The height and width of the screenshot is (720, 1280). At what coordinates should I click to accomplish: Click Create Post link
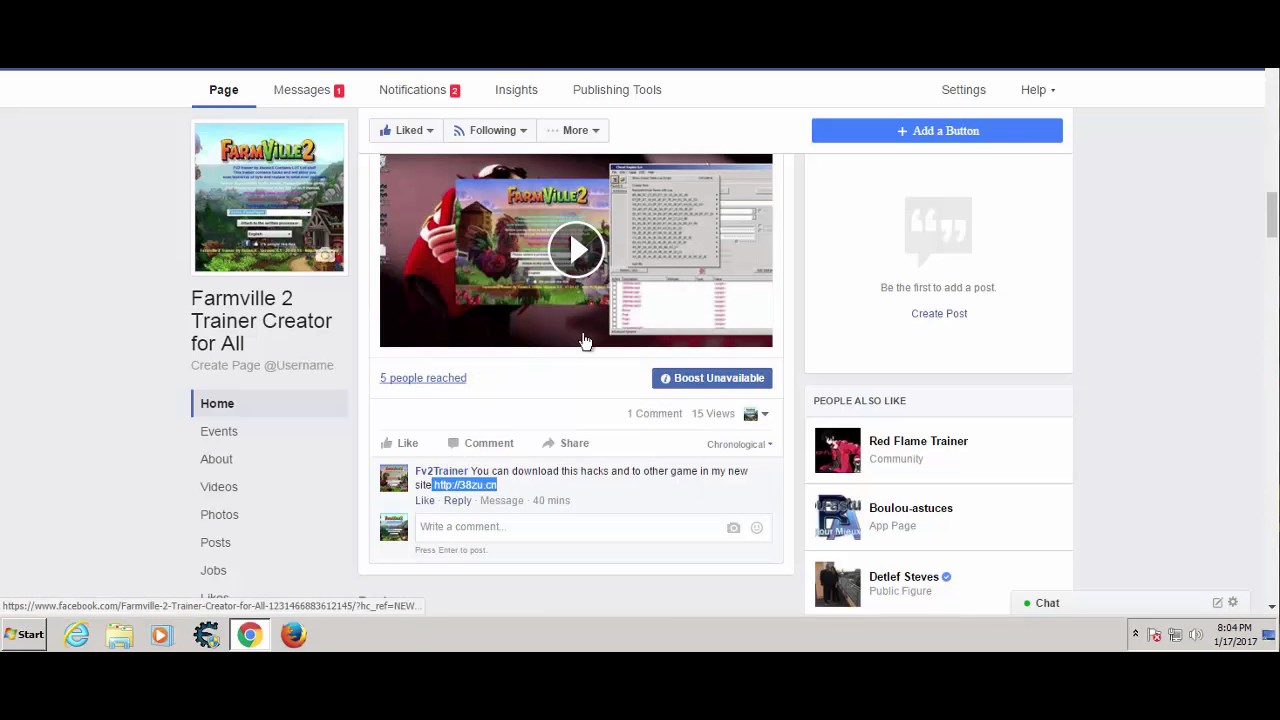tap(939, 313)
